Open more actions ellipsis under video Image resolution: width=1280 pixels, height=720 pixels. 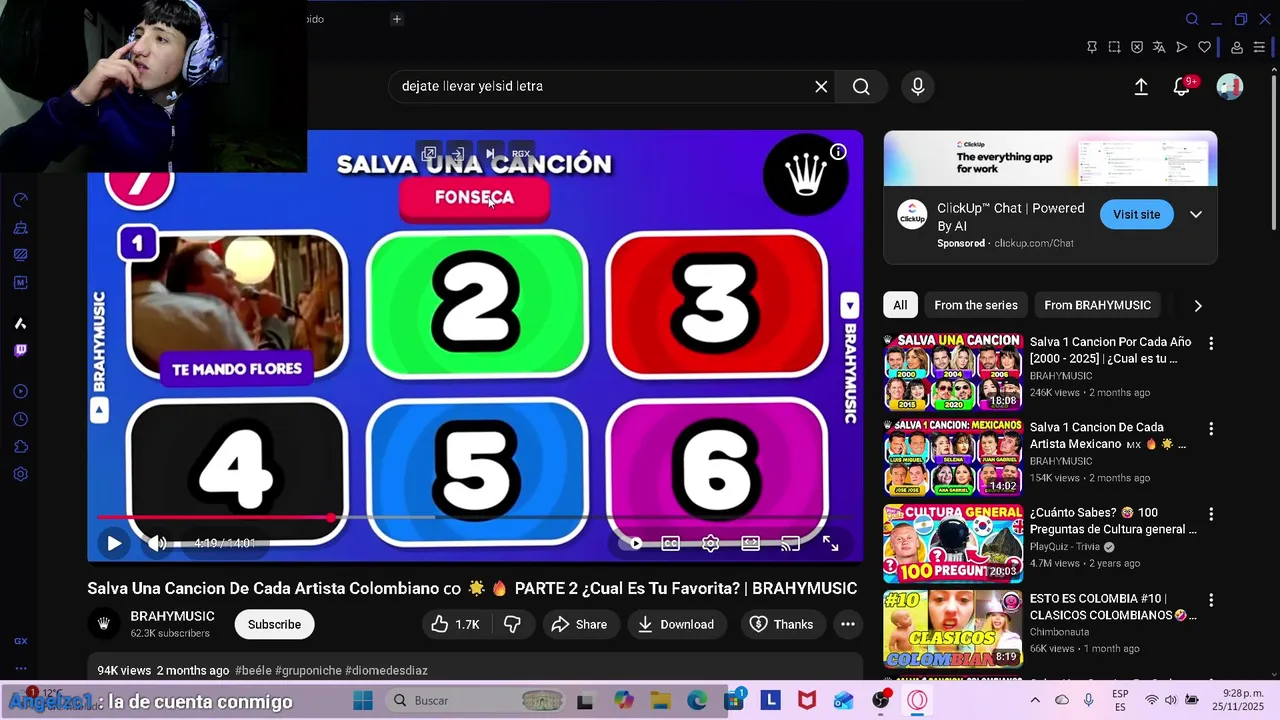(x=848, y=624)
